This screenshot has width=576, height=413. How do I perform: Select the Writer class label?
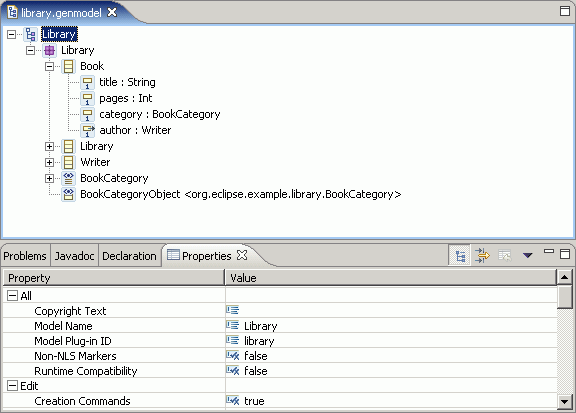[x=95, y=162]
